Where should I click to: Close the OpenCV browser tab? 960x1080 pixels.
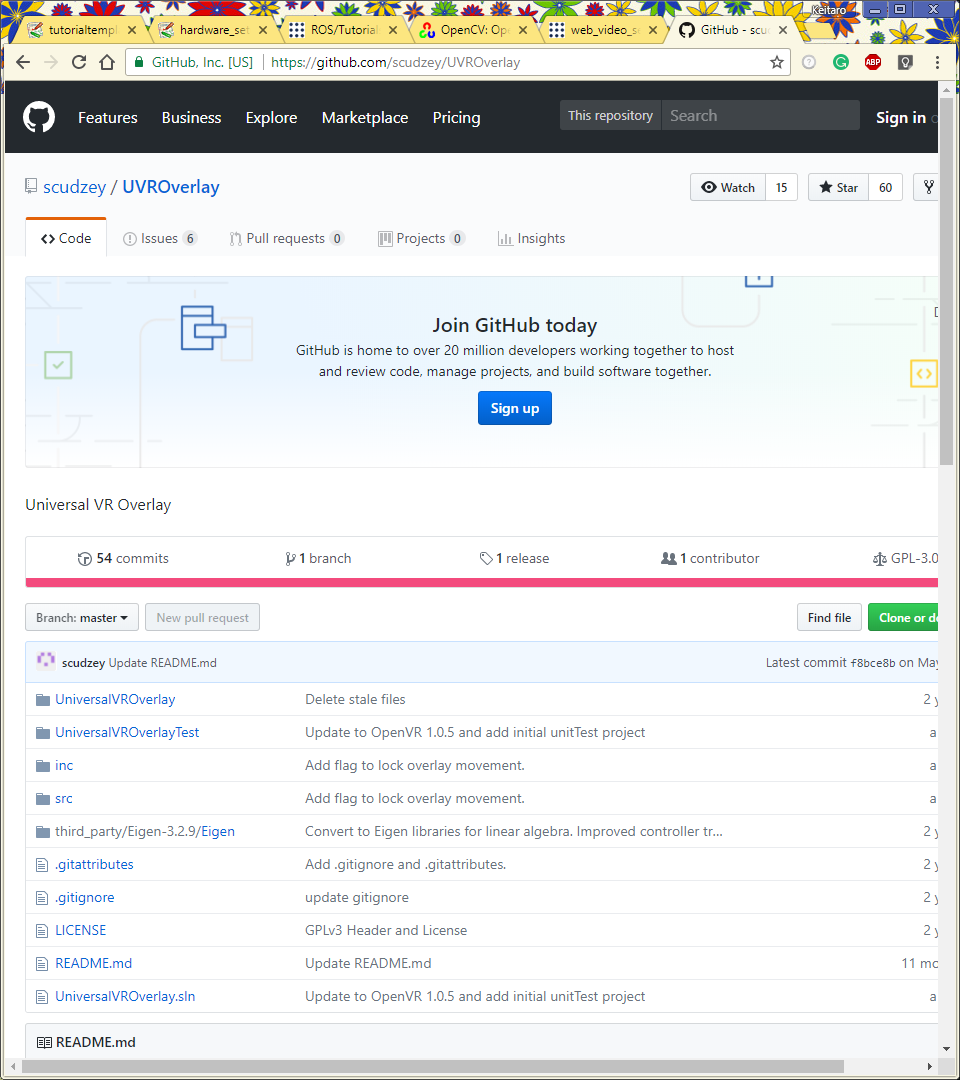click(x=523, y=30)
